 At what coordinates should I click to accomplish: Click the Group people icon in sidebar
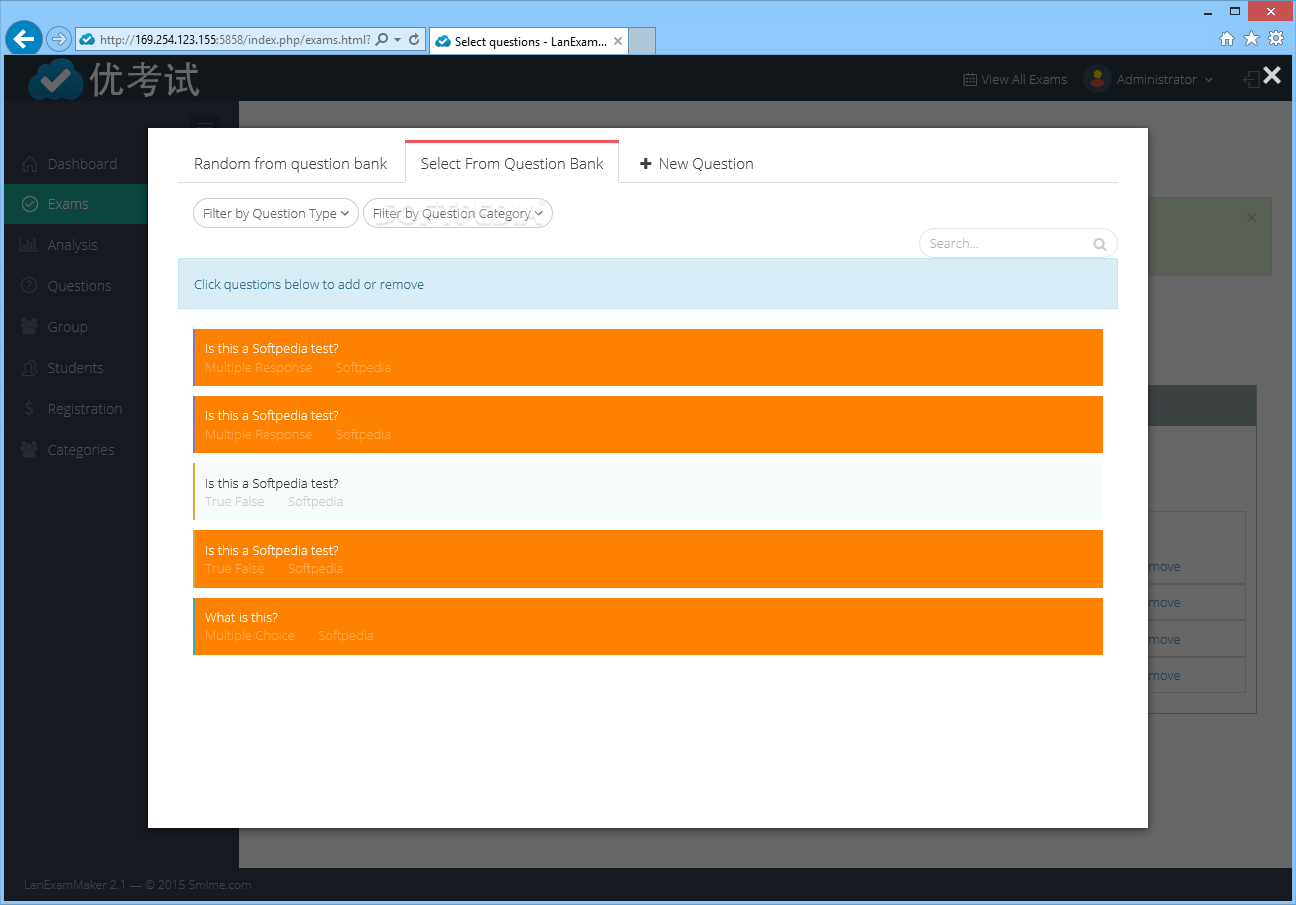[29, 327]
